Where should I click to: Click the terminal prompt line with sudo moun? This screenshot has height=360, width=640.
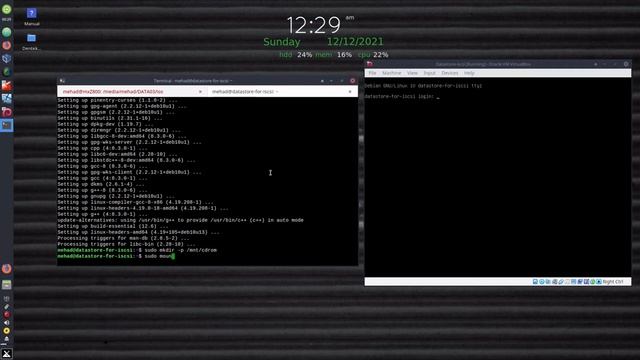(x=116, y=256)
